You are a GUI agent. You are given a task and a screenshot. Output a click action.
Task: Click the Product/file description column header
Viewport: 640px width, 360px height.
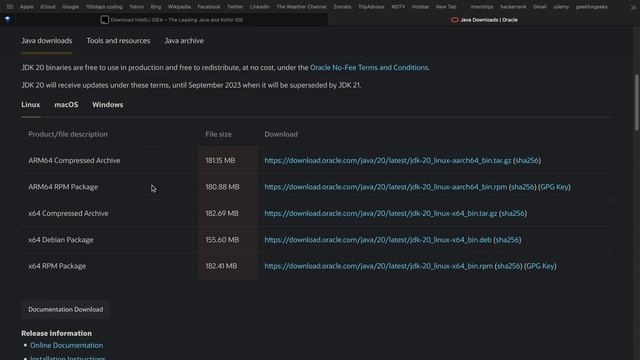pyautogui.click(x=68, y=134)
